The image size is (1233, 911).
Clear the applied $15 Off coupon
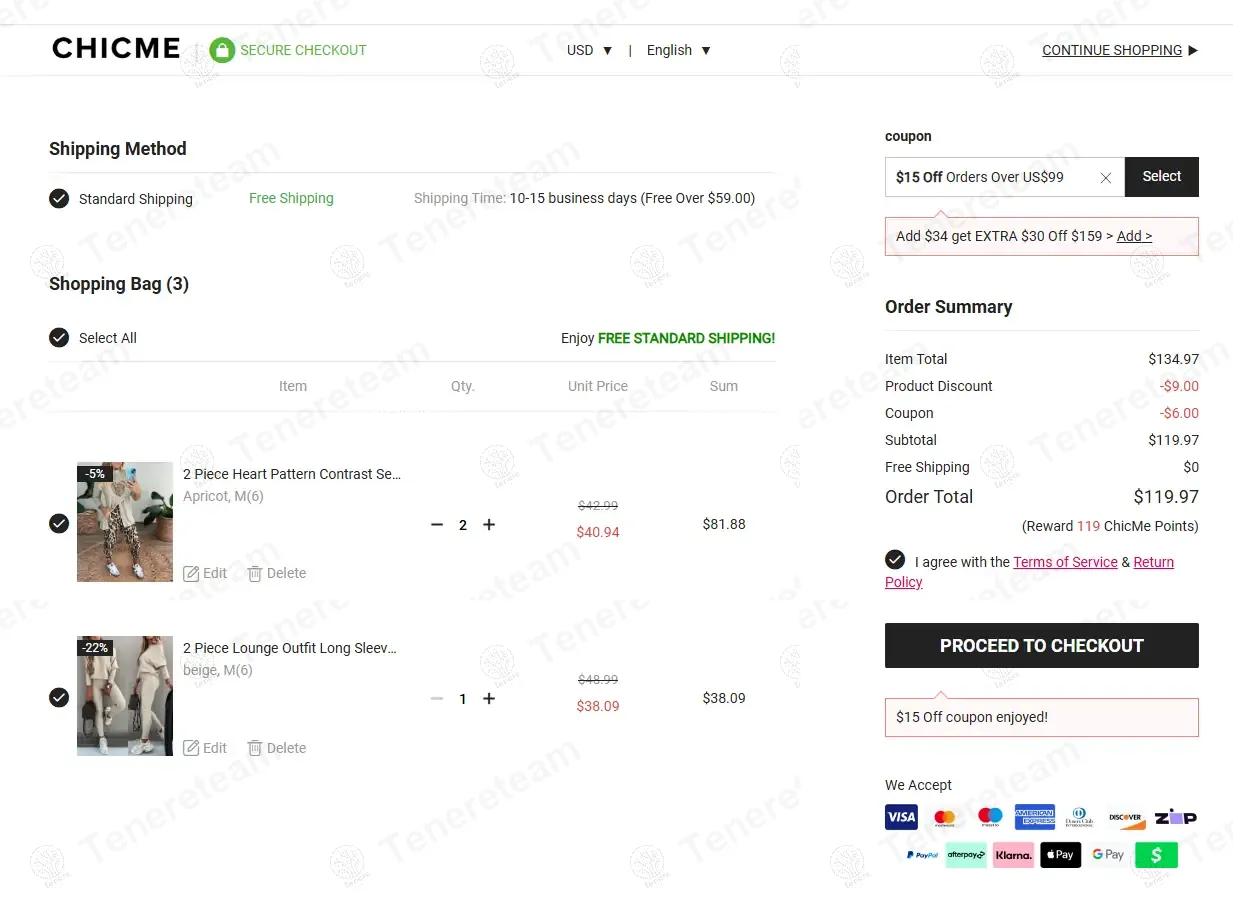(x=1105, y=178)
